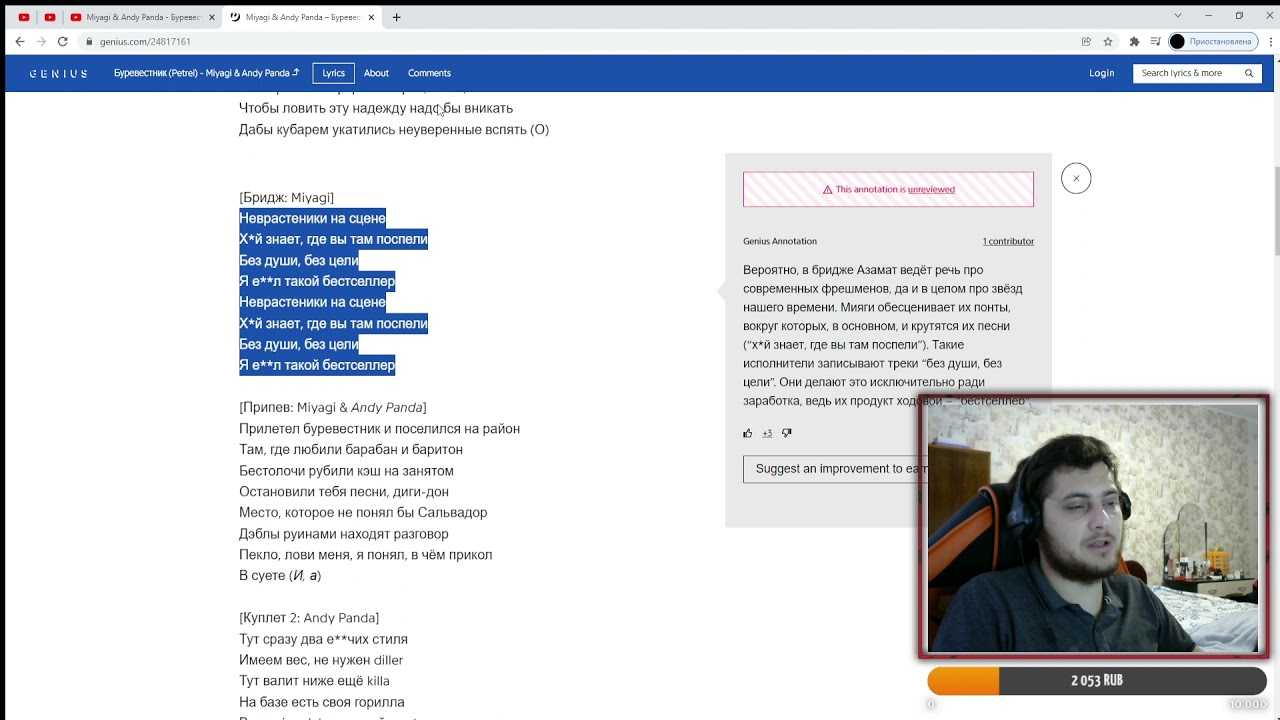Jump to the Comments section
Screen dimensions: 1280x720
pyautogui.click(x=429, y=73)
